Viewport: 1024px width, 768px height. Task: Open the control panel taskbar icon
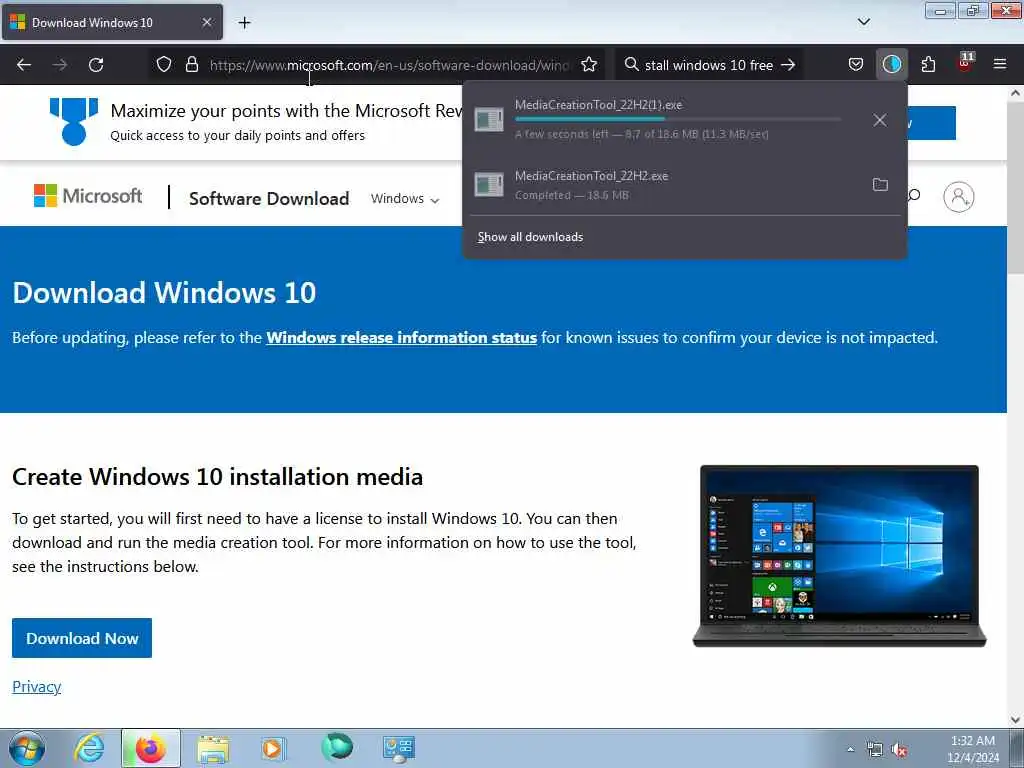coord(398,748)
